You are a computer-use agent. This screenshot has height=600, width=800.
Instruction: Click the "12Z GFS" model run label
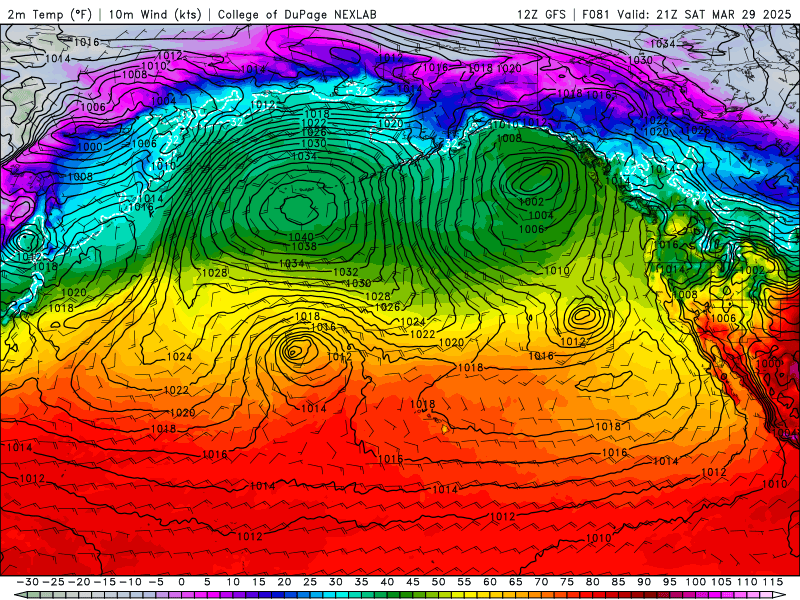541,14
